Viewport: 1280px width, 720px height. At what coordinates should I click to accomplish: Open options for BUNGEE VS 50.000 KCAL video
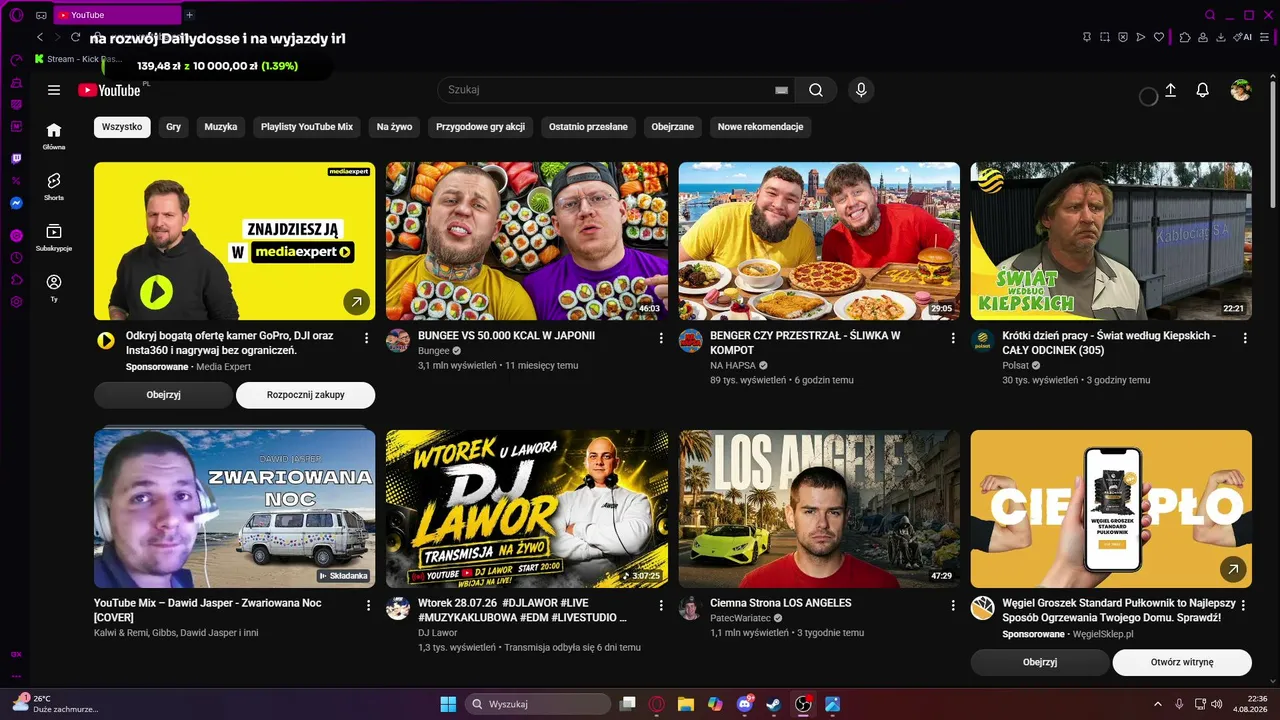click(x=661, y=338)
